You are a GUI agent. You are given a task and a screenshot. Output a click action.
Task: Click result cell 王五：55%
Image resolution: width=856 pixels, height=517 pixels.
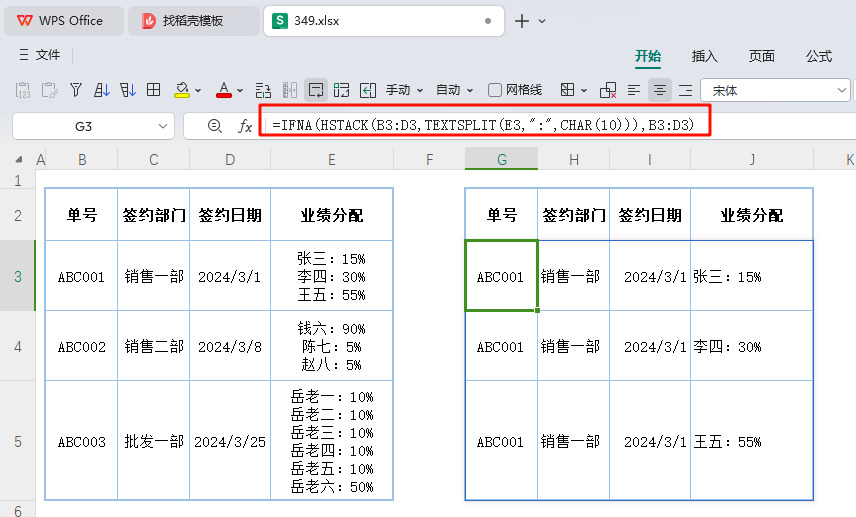(x=752, y=441)
